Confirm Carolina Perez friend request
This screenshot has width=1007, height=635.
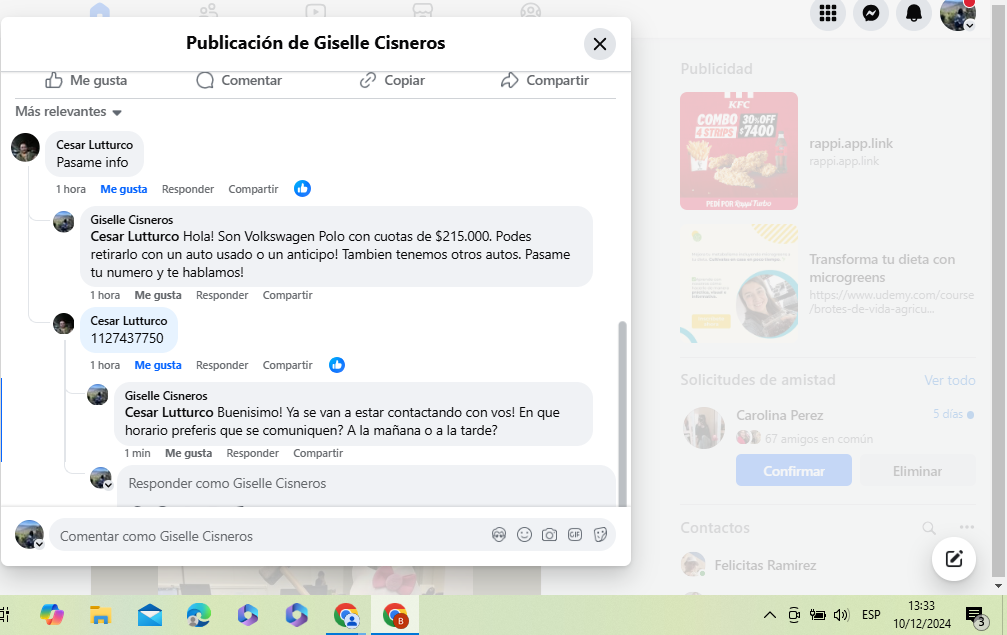(x=793, y=471)
